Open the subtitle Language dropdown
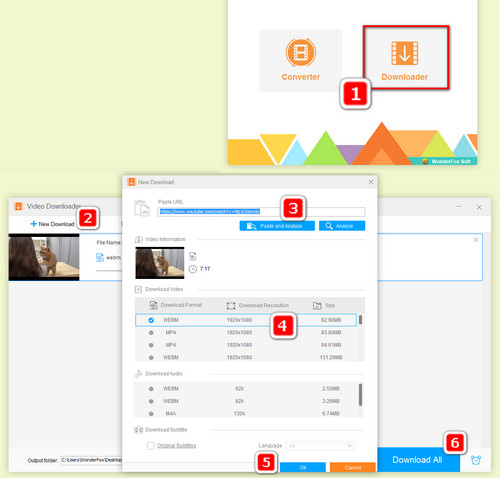 320,446
